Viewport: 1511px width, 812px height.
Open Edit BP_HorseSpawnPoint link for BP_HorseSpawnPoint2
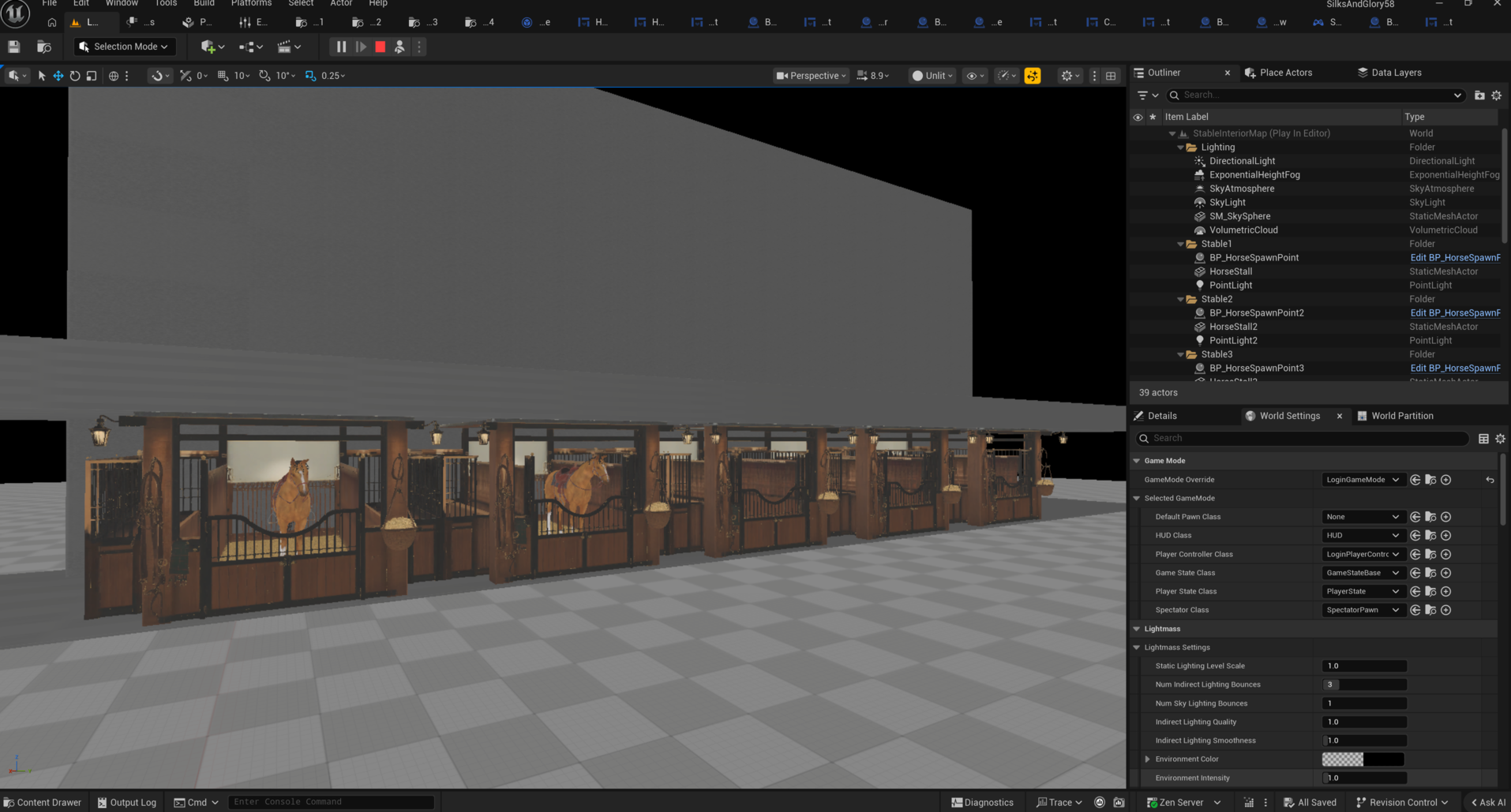click(1455, 313)
